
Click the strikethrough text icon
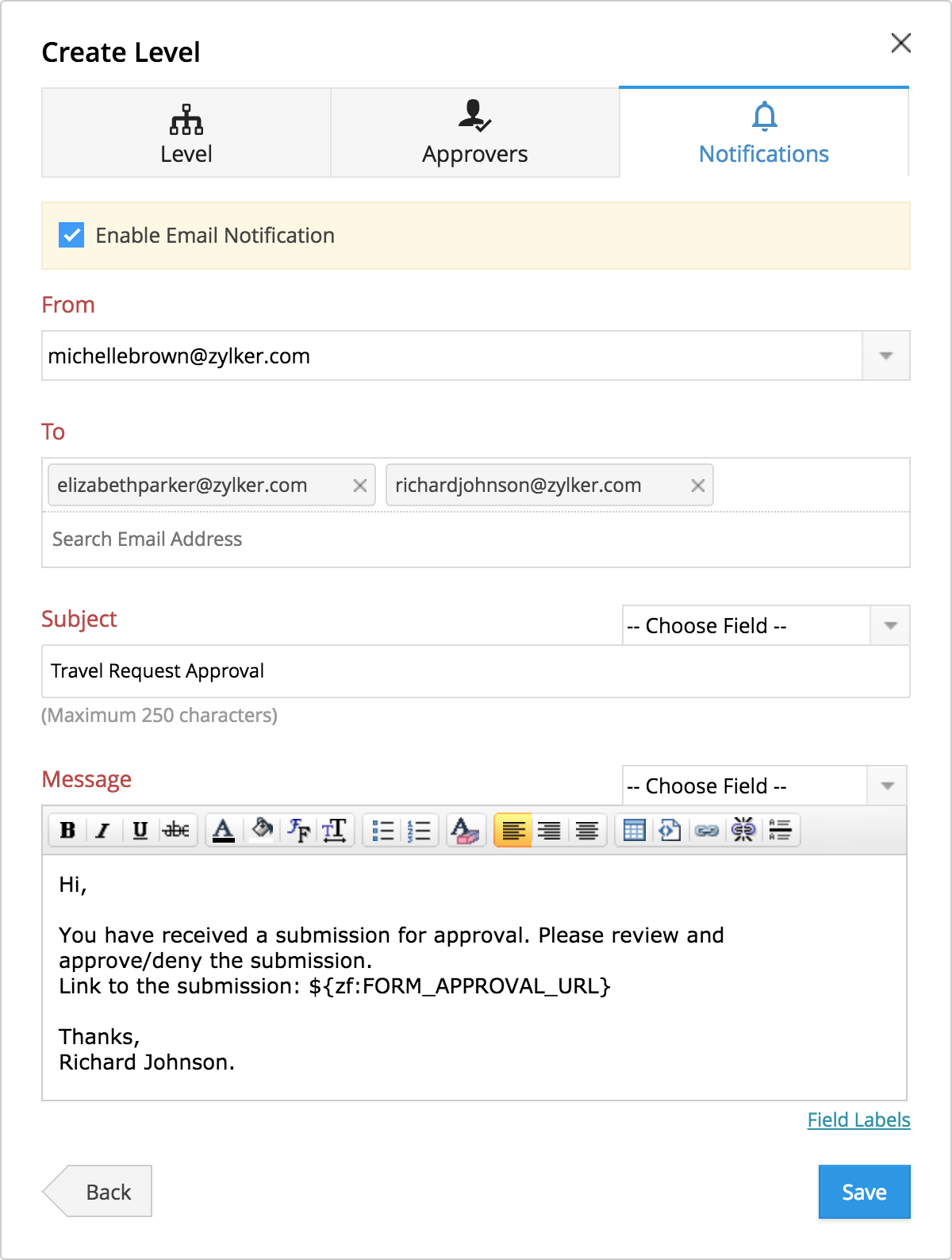click(176, 830)
